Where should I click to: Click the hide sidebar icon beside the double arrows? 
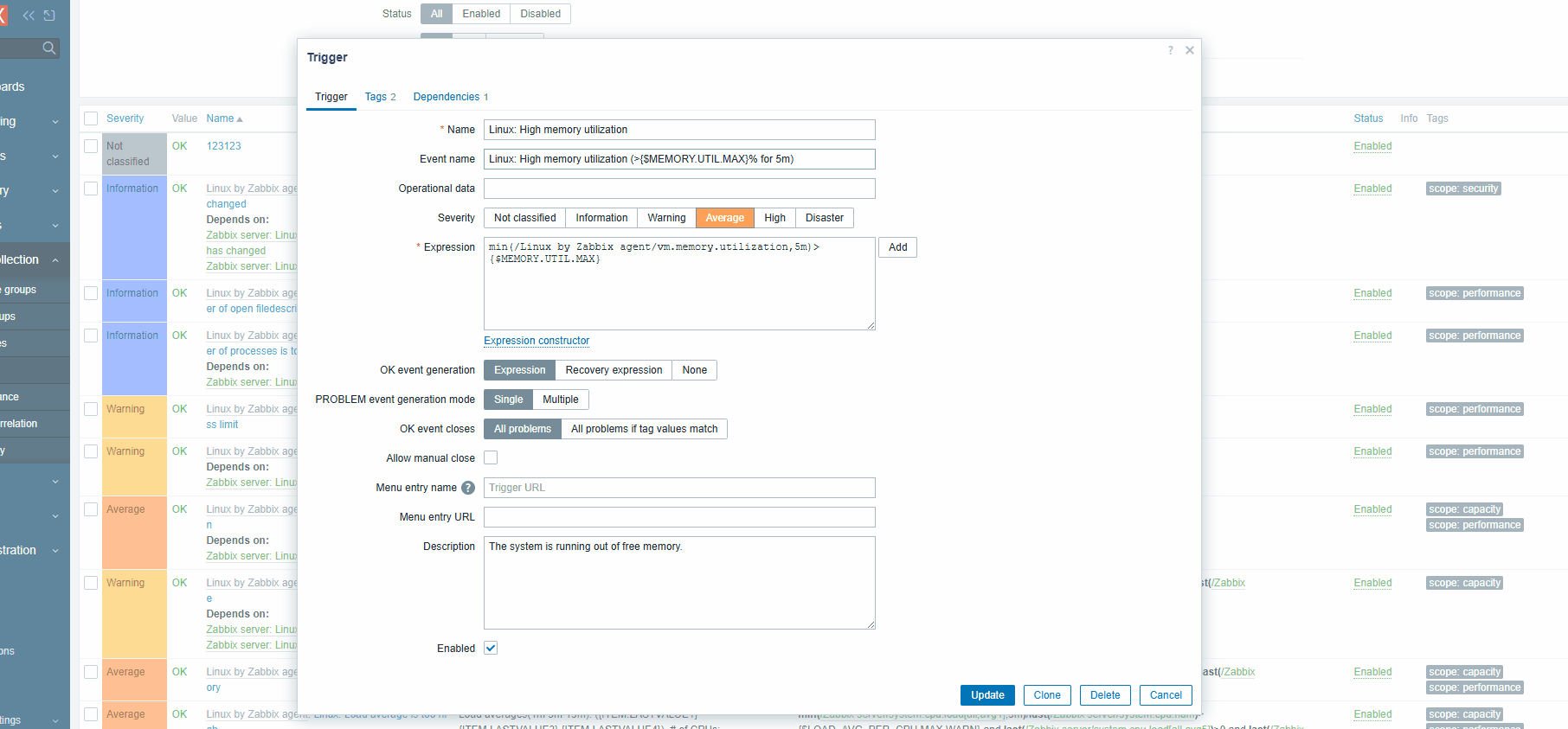pos(49,16)
